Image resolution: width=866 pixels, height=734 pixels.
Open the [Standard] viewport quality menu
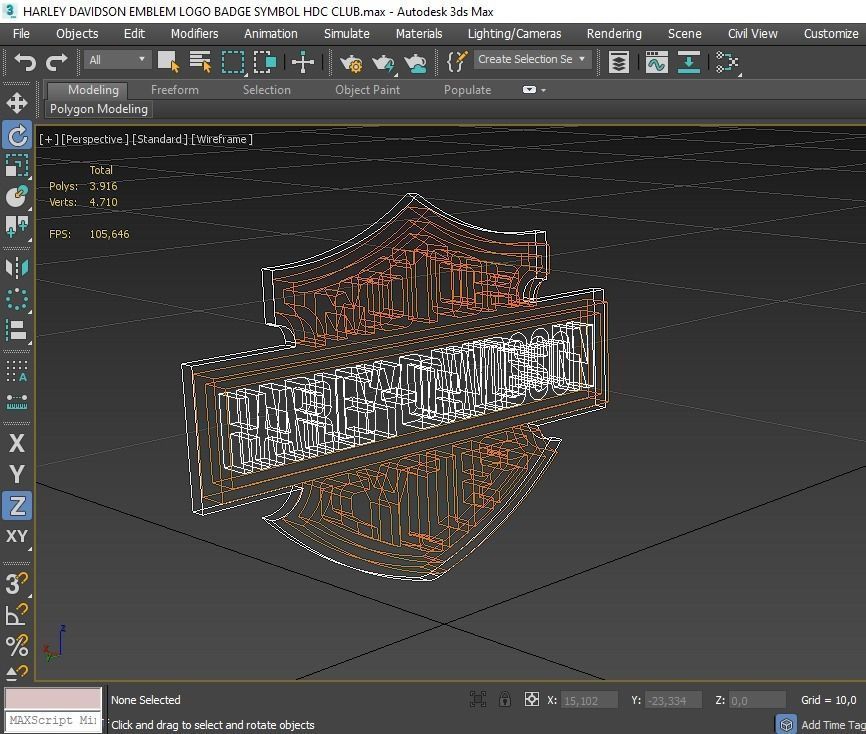[x=160, y=139]
